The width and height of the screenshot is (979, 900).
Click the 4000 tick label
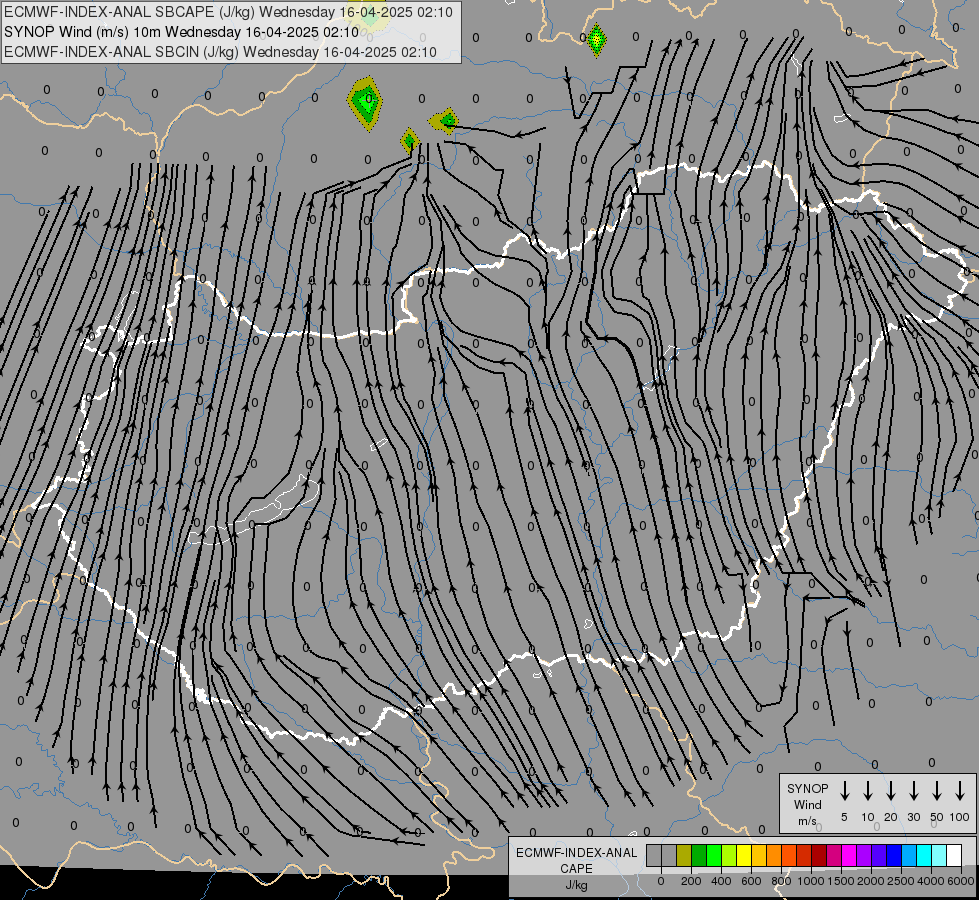[x=931, y=881]
